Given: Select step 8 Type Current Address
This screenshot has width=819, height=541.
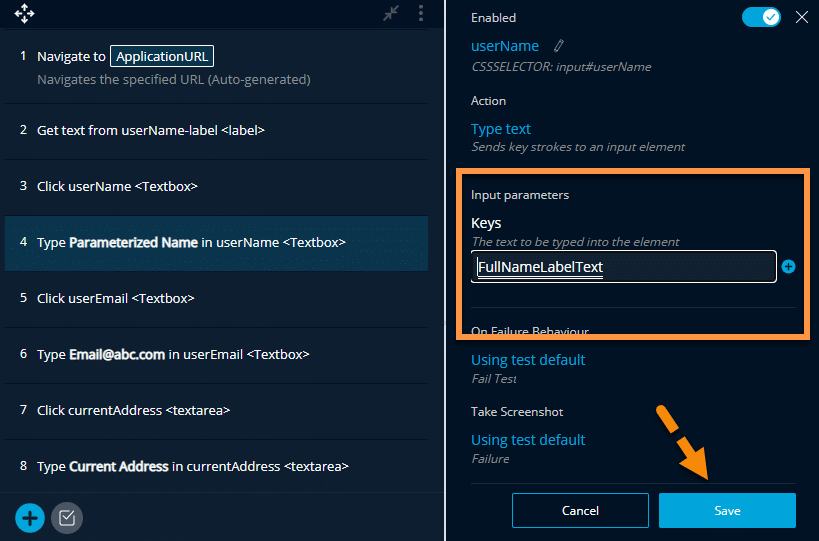Looking at the screenshot, I should pos(216,466).
